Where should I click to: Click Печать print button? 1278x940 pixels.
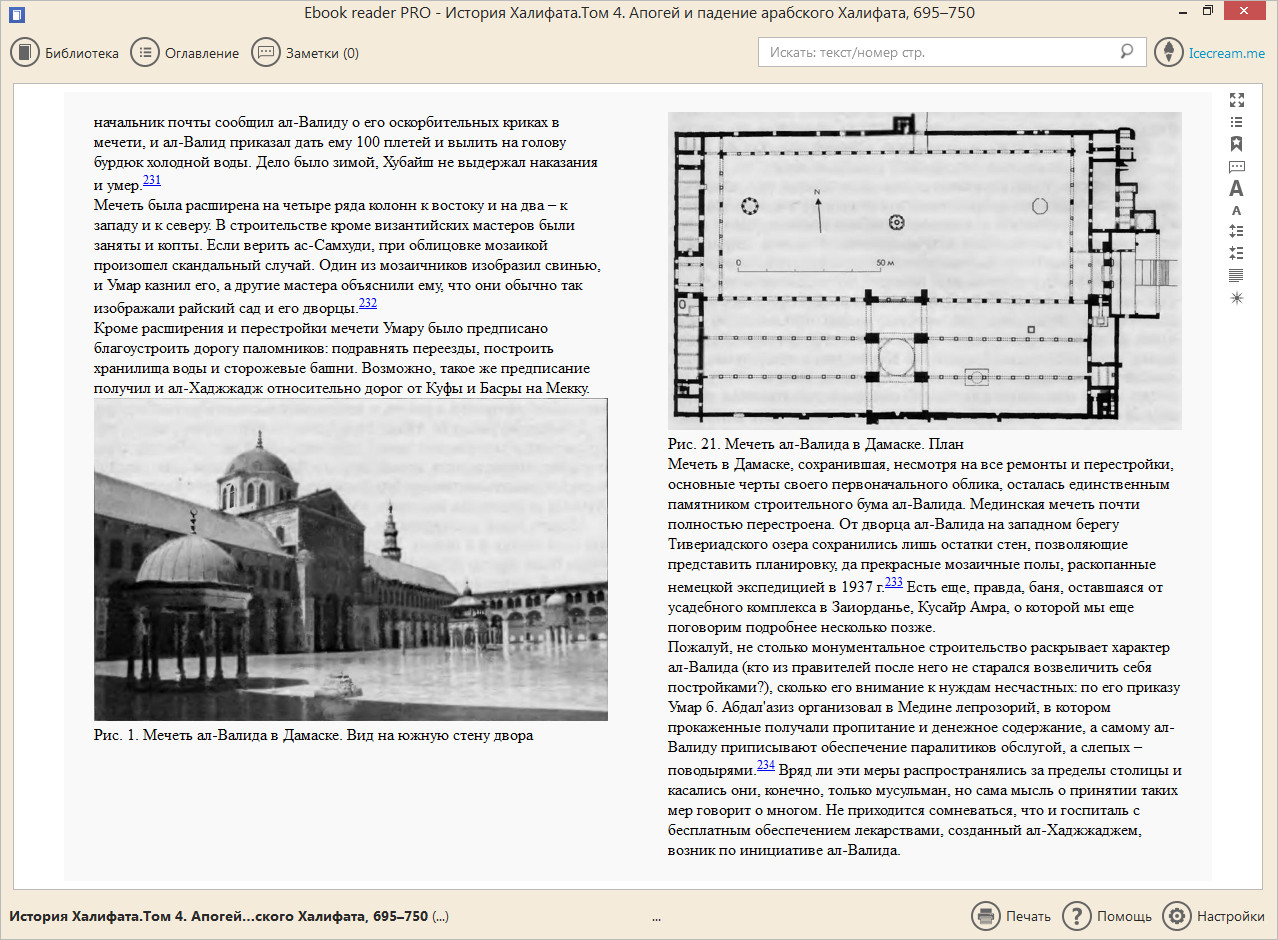(1012, 916)
